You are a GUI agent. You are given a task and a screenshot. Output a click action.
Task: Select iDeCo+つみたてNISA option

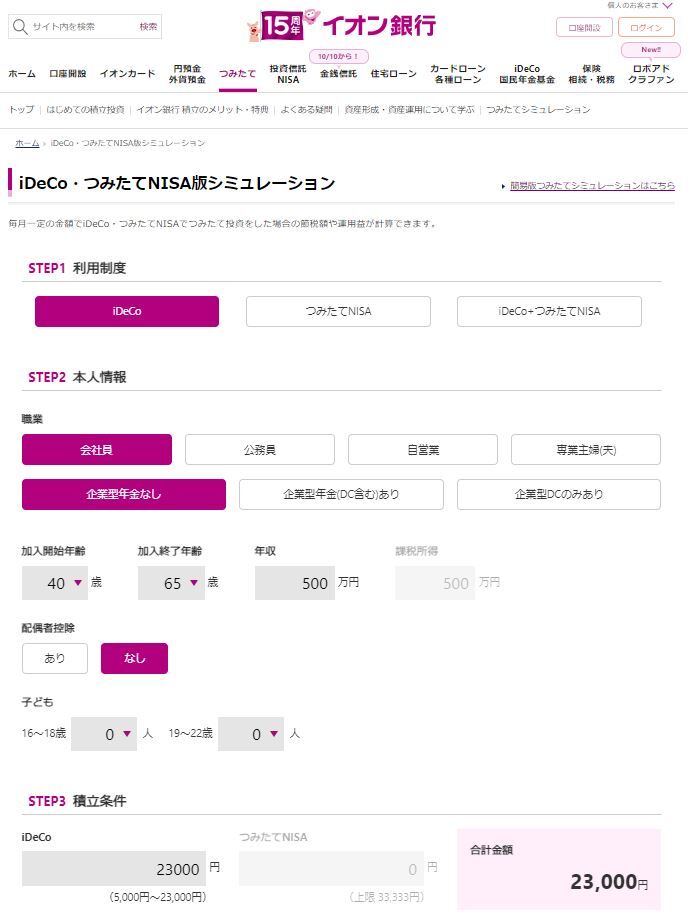549,312
